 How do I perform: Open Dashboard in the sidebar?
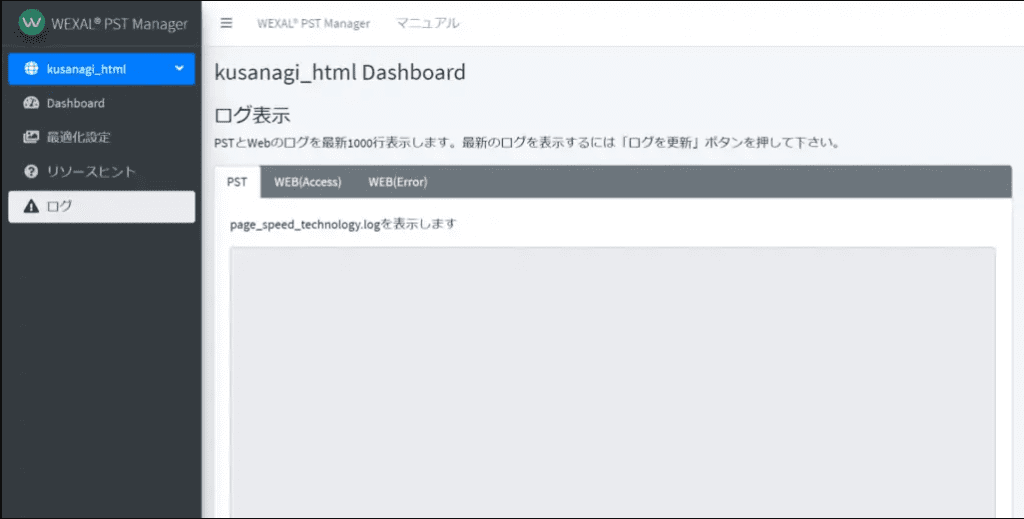101,103
